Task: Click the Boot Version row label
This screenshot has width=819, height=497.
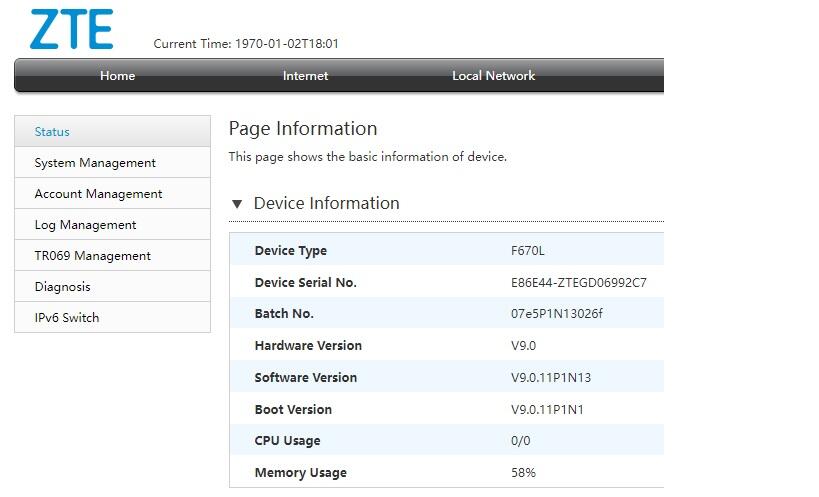Action: coord(293,410)
